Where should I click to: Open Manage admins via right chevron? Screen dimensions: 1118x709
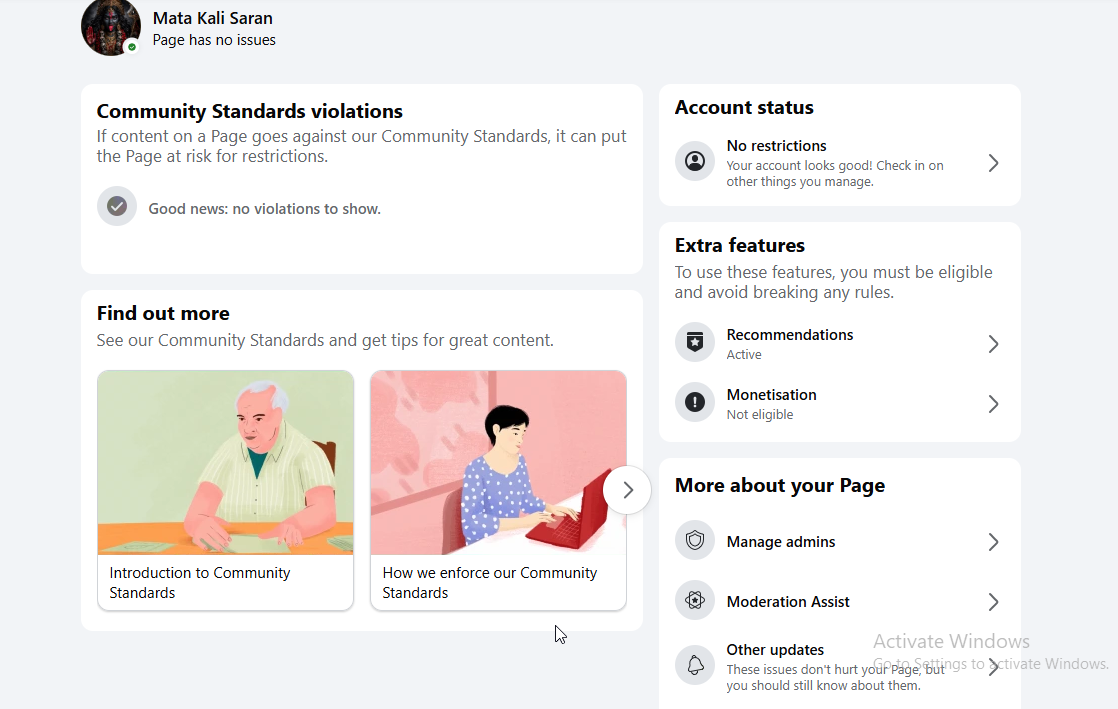993,542
